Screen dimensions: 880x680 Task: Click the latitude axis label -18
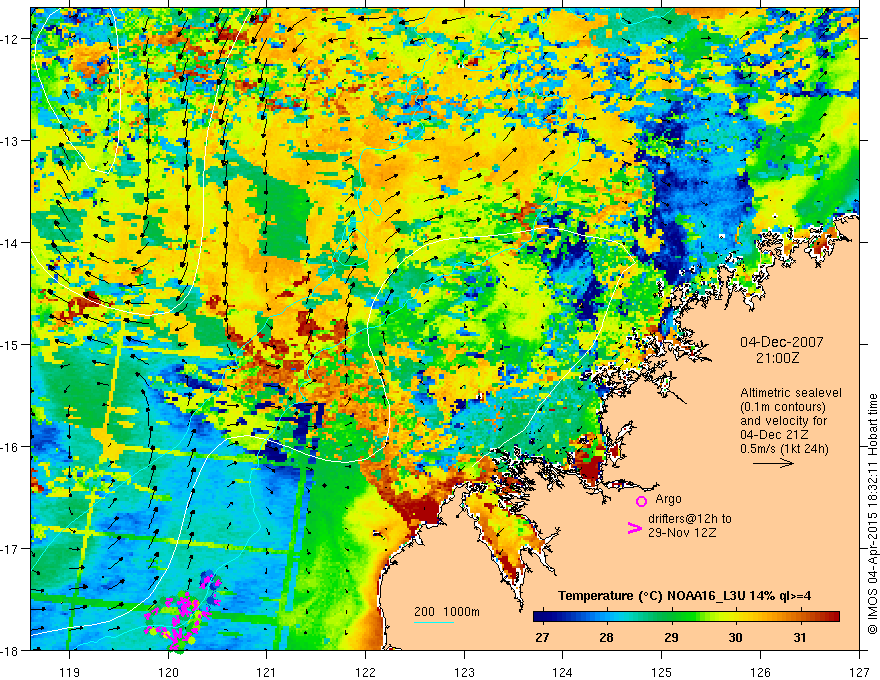click(11, 650)
